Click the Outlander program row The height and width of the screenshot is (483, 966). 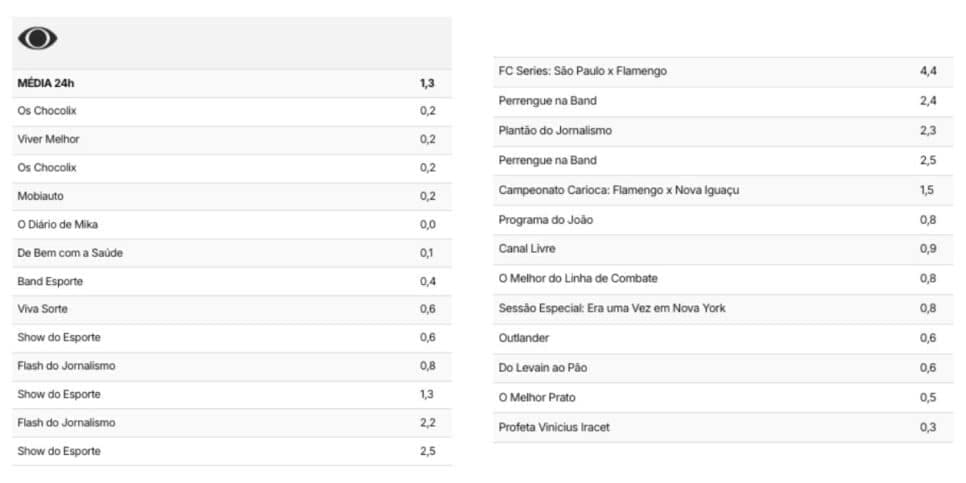pyautogui.click(x=723, y=338)
